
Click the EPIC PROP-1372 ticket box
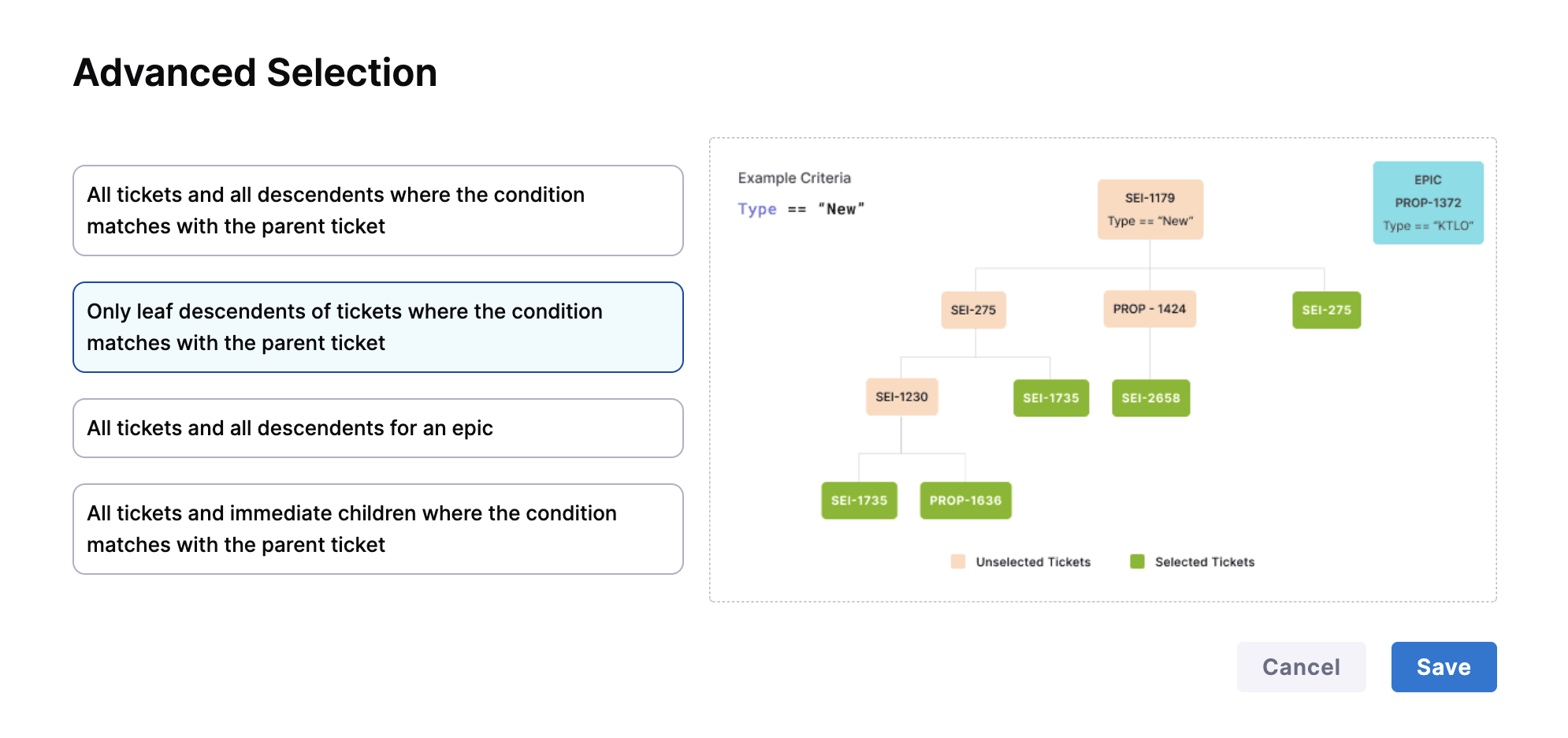click(1428, 203)
